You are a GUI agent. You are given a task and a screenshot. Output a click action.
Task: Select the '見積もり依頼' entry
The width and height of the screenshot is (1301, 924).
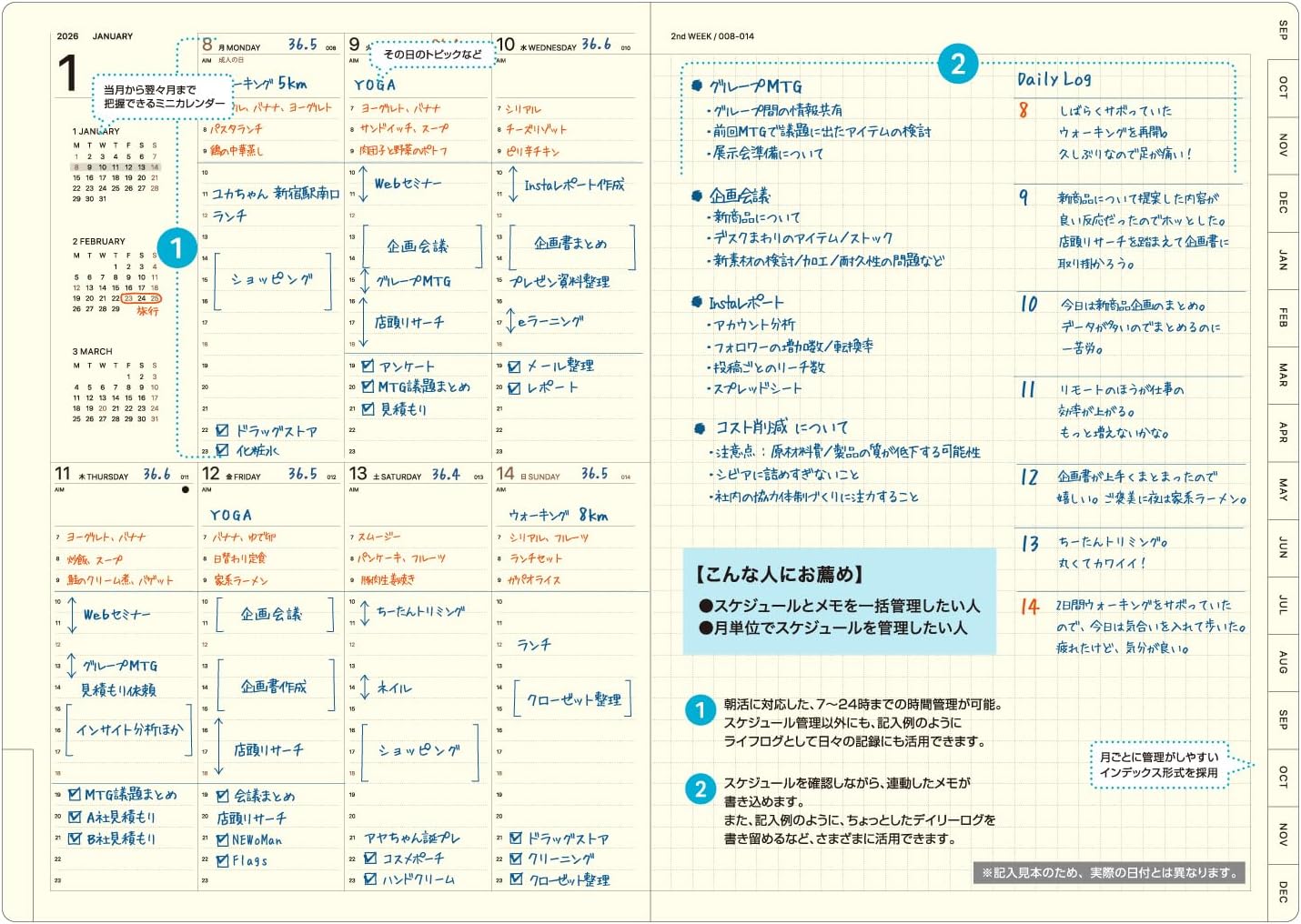pos(118,689)
